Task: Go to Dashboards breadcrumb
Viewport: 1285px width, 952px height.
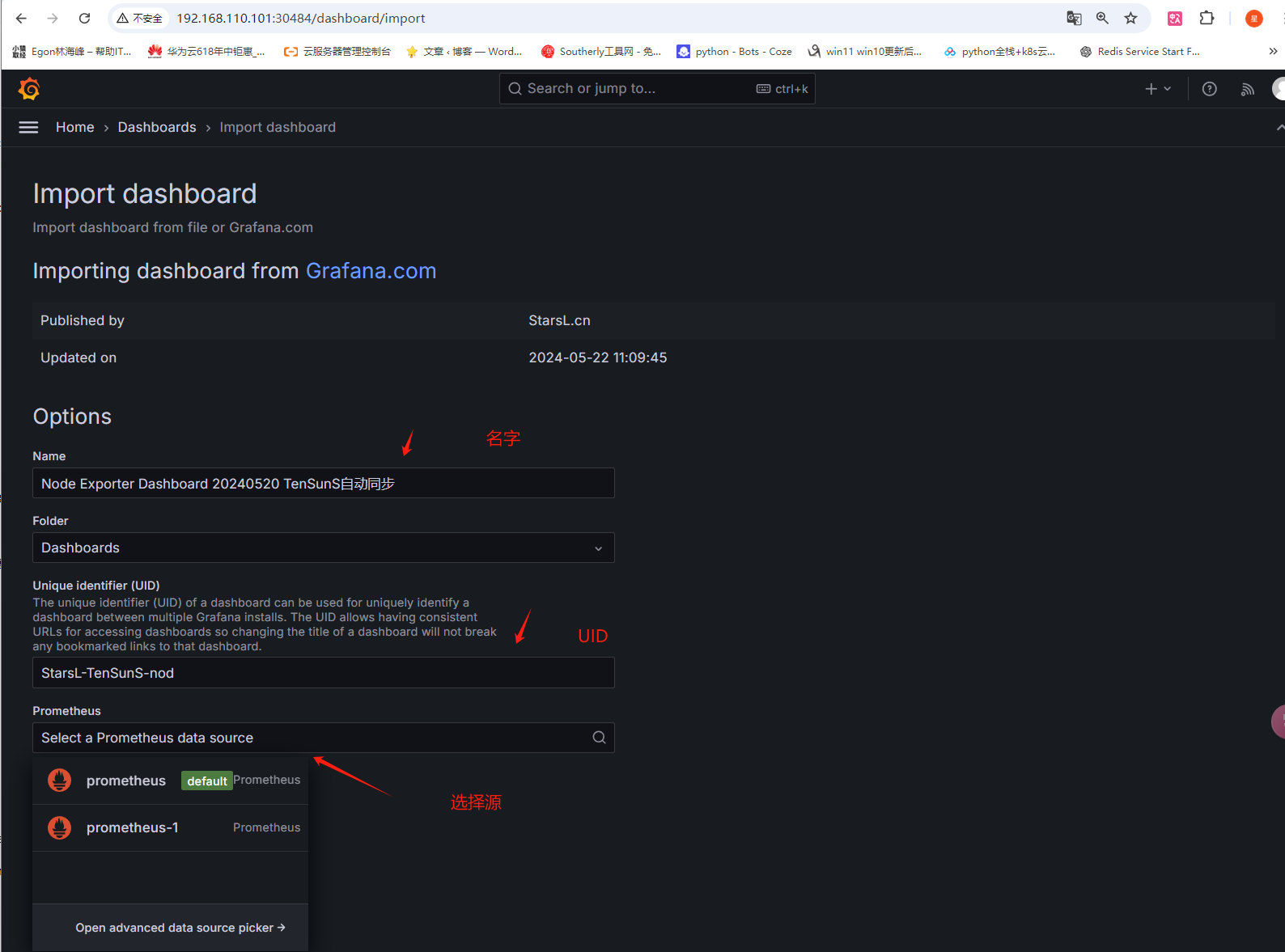Action: [x=157, y=127]
